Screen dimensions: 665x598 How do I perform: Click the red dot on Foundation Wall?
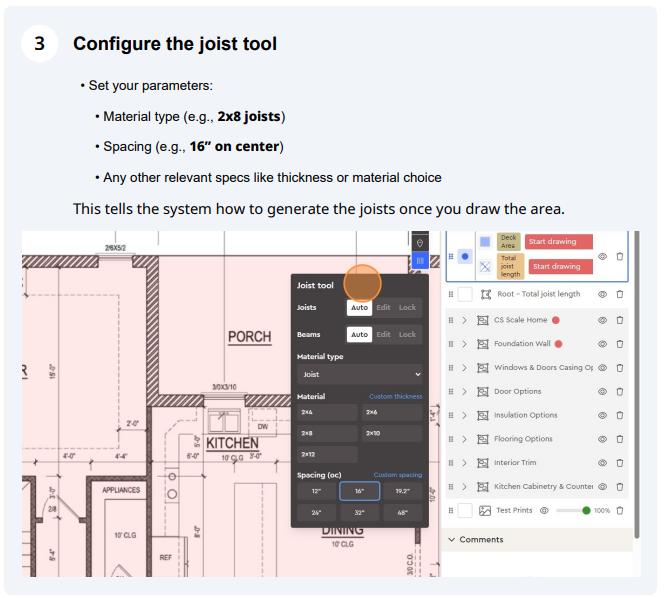point(559,344)
